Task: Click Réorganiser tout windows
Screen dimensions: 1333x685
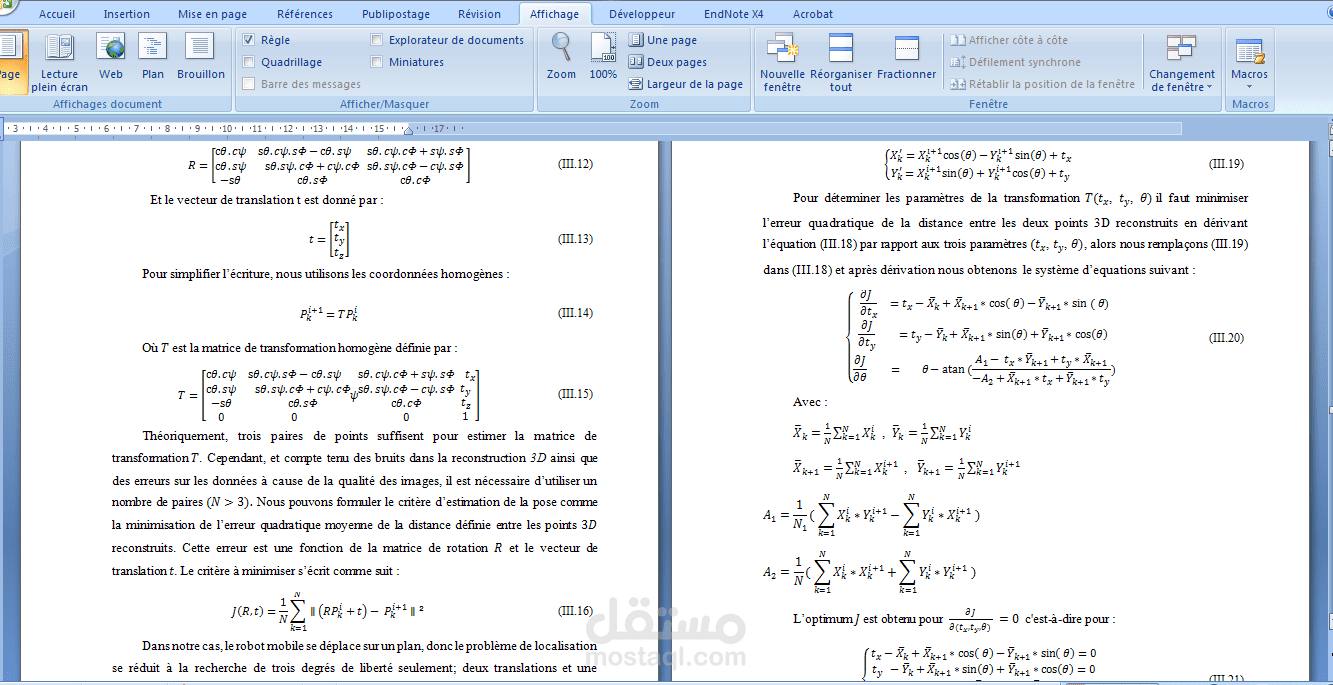Action: tap(841, 63)
